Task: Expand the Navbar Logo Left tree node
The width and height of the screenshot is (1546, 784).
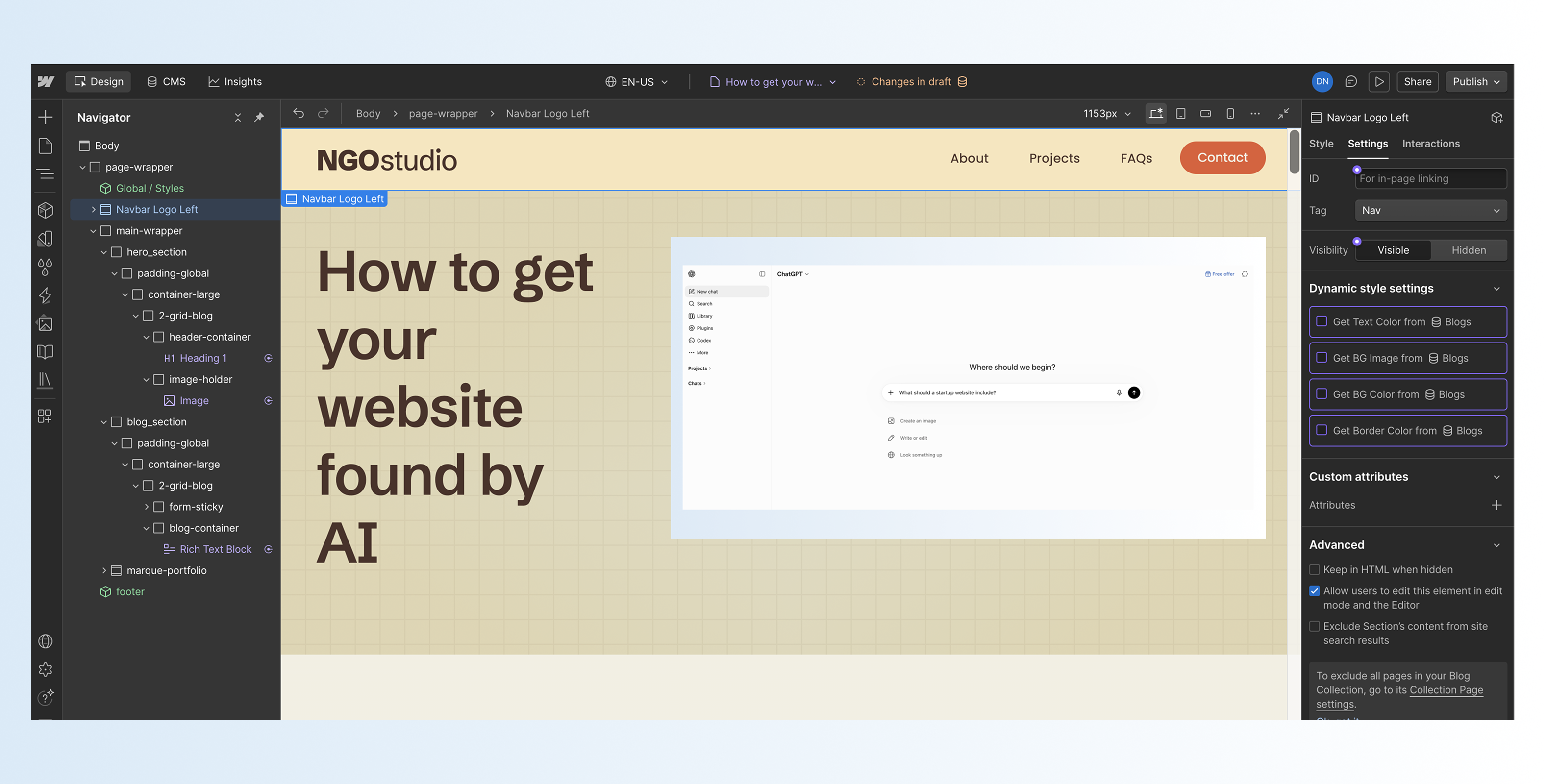Action: [94, 209]
